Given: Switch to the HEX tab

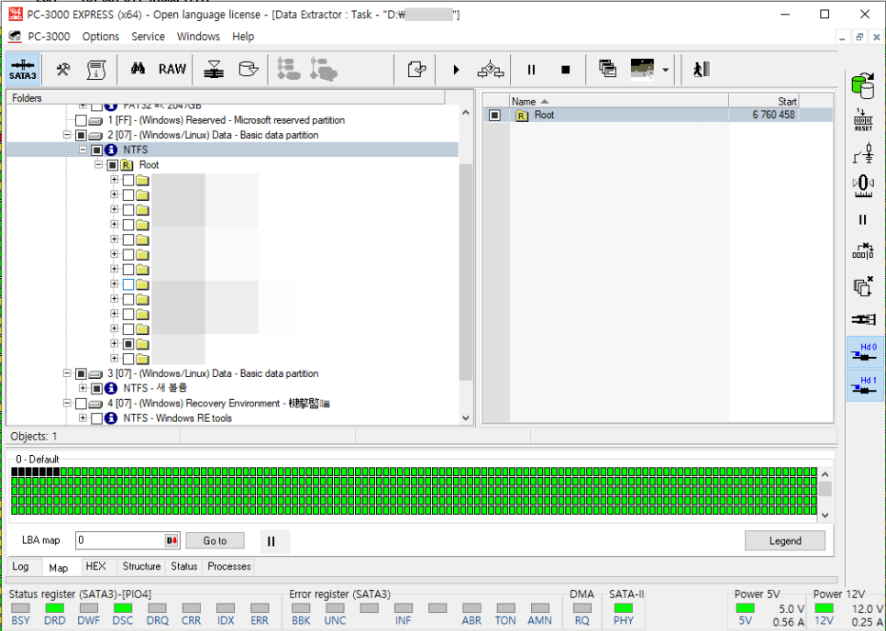Looking at the screenshot, I should [95, 566].
